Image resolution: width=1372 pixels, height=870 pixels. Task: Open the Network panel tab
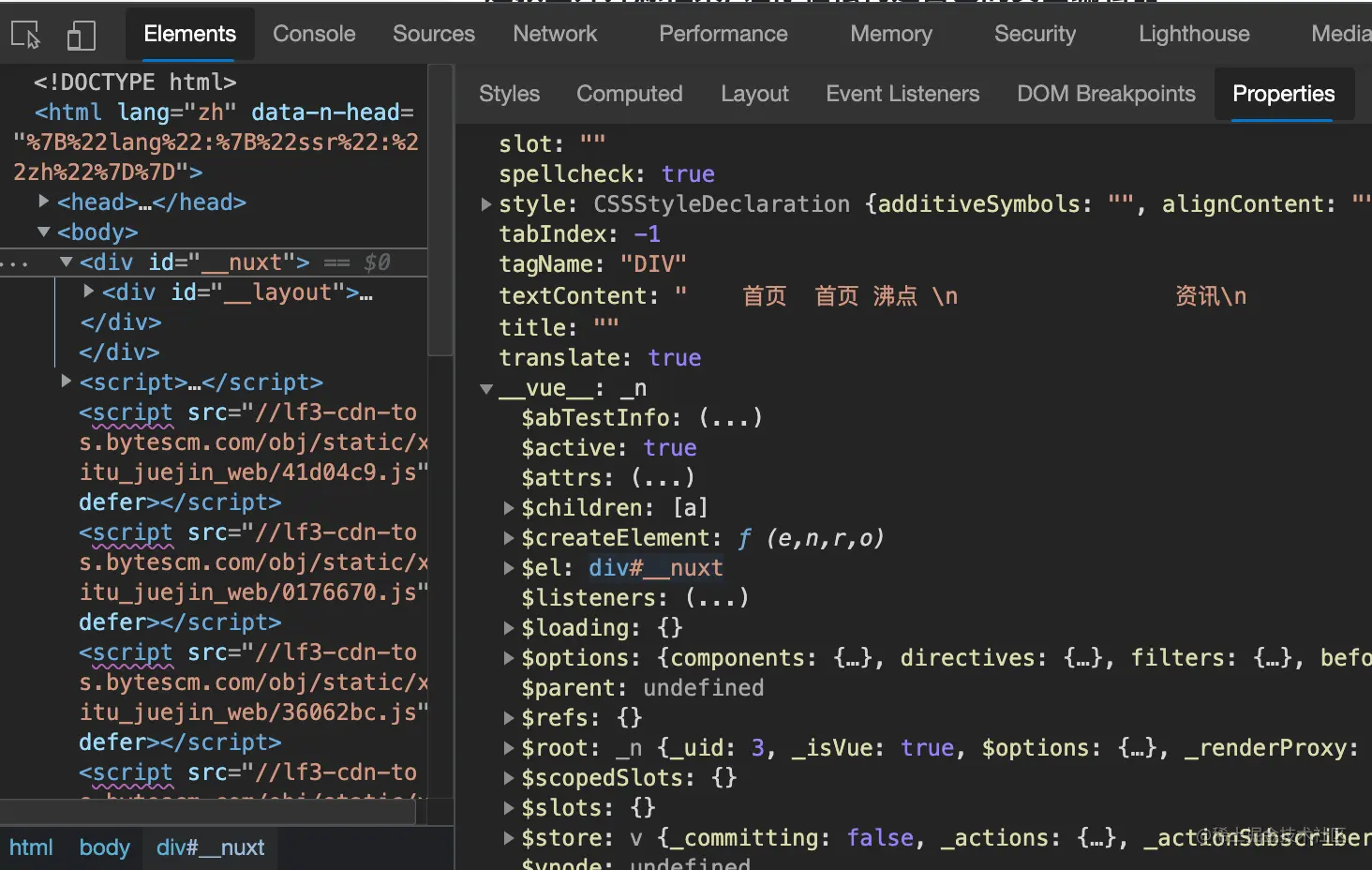coord(555,34)
